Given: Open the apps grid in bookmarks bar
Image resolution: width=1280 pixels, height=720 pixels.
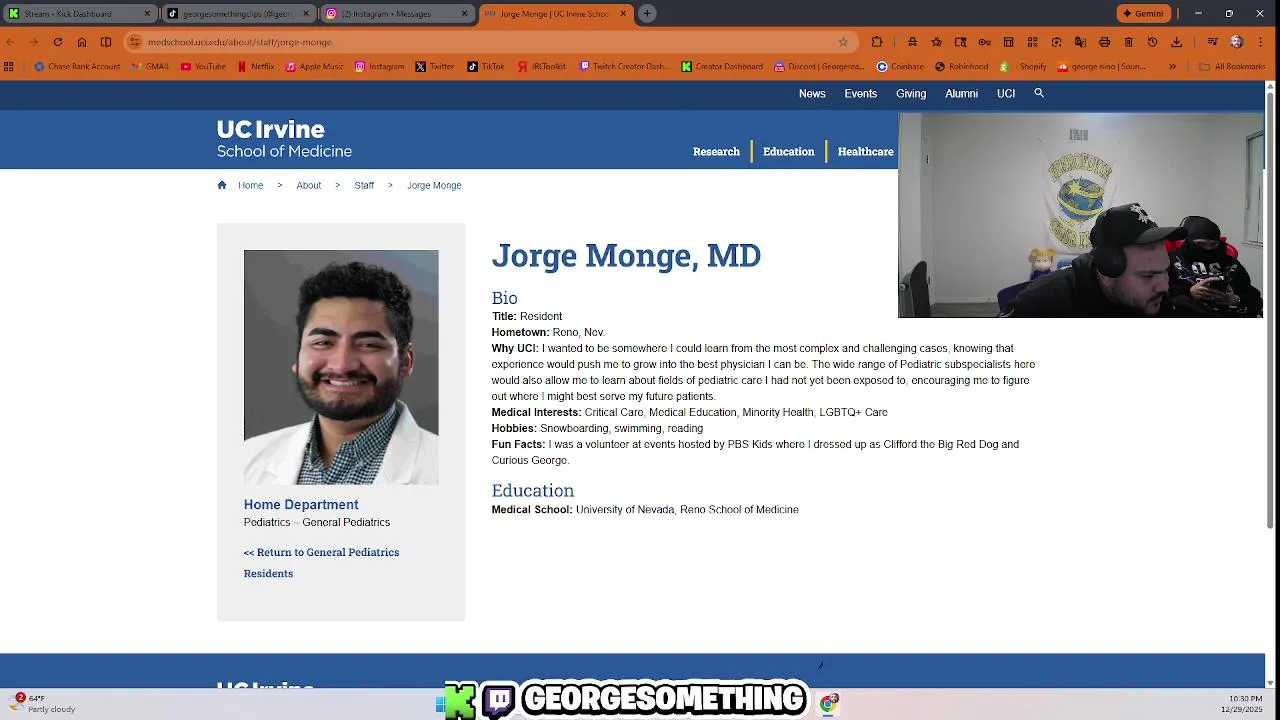Looking at the screenshot, I should (9, 67).
